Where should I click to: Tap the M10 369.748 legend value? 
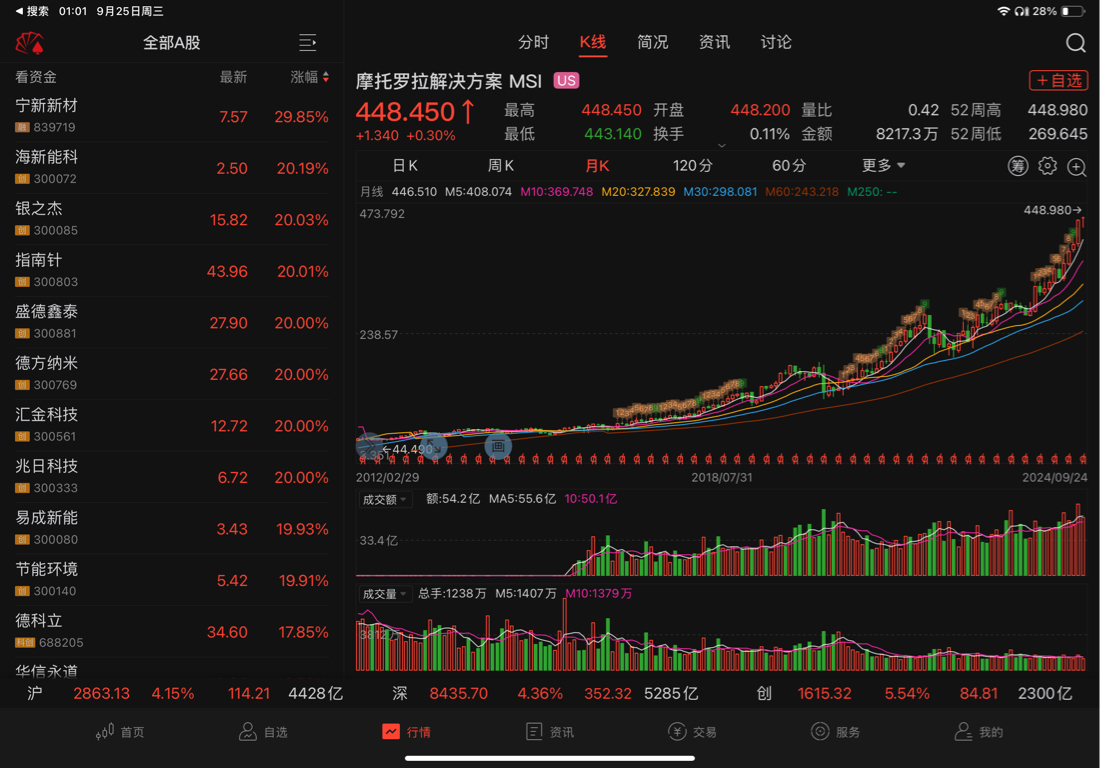point(556,191)
